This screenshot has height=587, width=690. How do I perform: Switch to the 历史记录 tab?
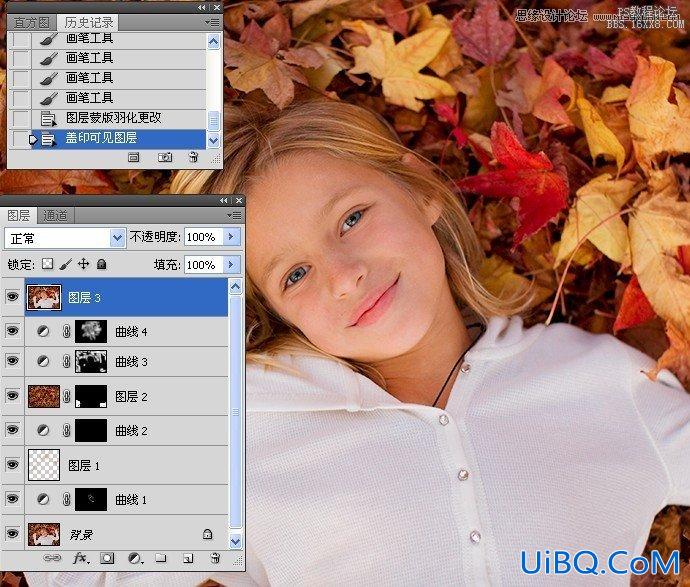coord(88,22)
